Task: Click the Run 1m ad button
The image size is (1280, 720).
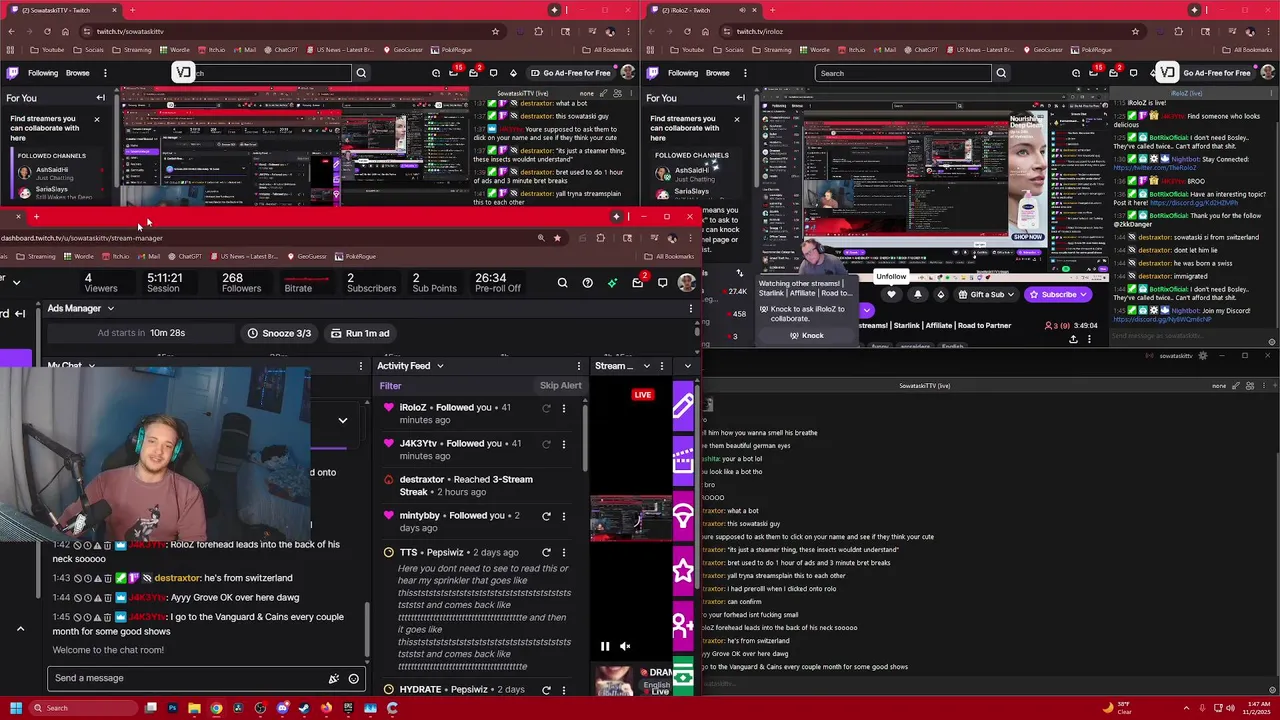Action: click(360, 333)
